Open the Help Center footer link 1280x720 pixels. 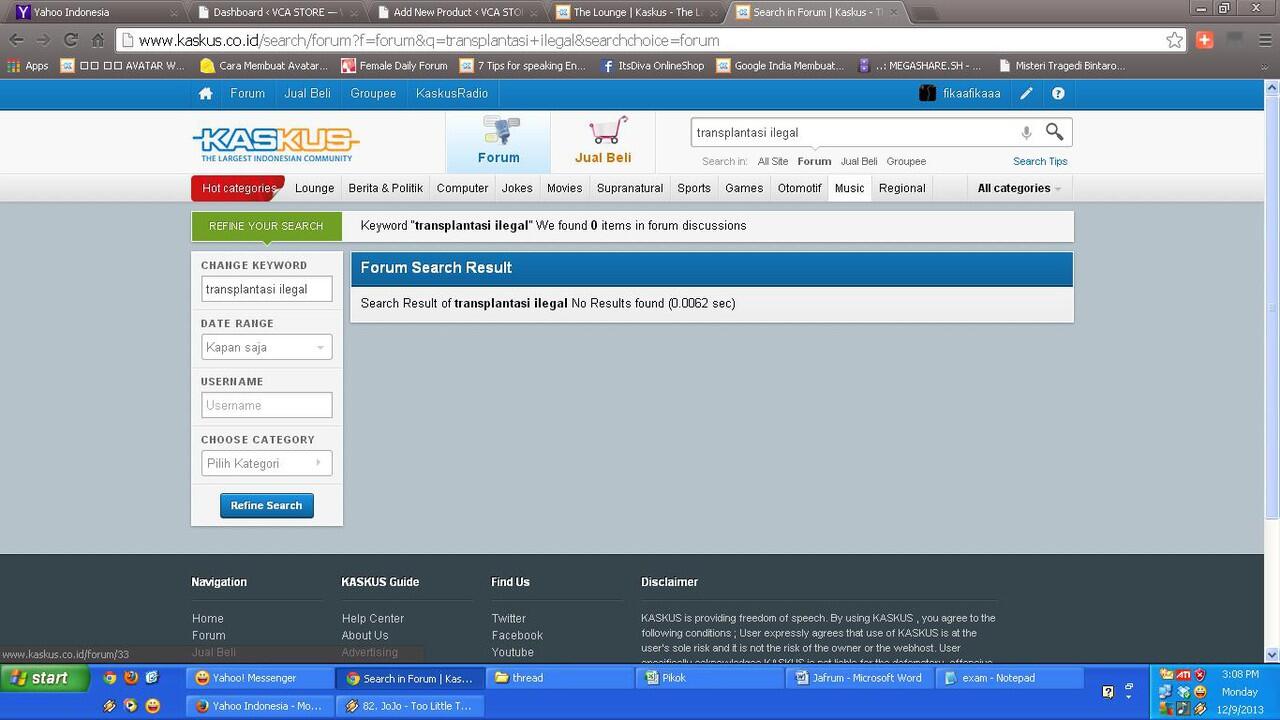pyautogui.click(x=373, y=619)
